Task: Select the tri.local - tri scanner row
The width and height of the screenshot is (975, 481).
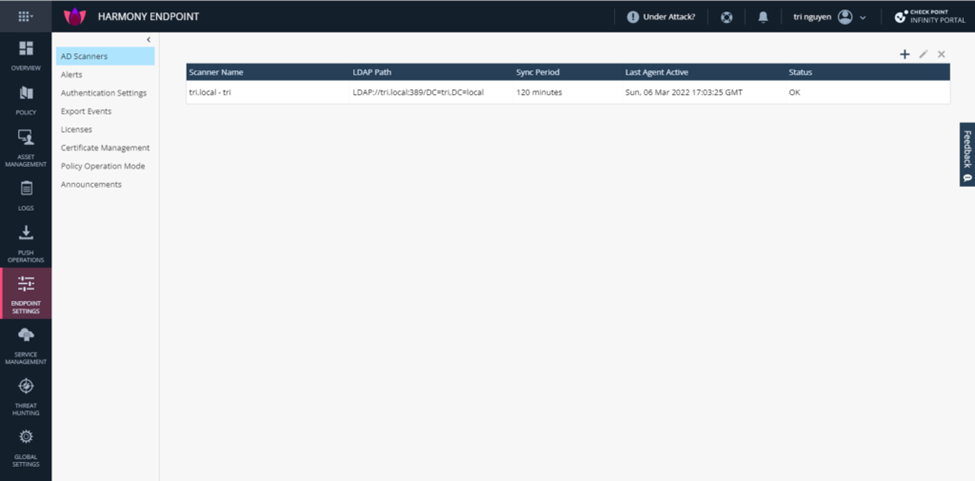Action: [568, 93]
